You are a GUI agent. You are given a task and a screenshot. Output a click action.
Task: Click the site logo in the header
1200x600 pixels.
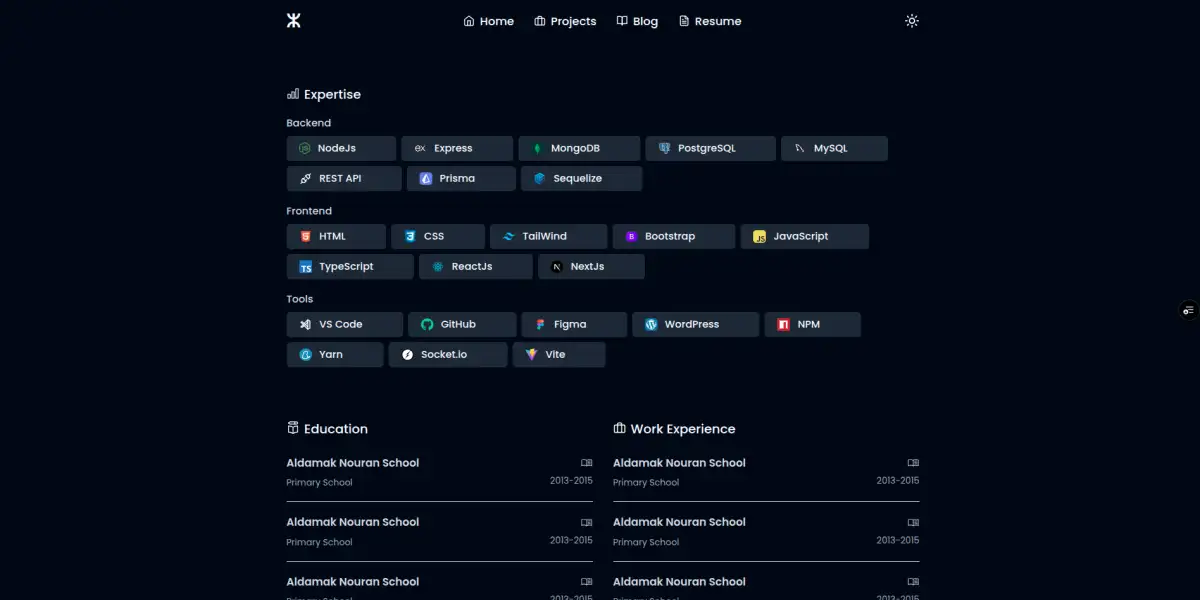click(x=293, y=21)
